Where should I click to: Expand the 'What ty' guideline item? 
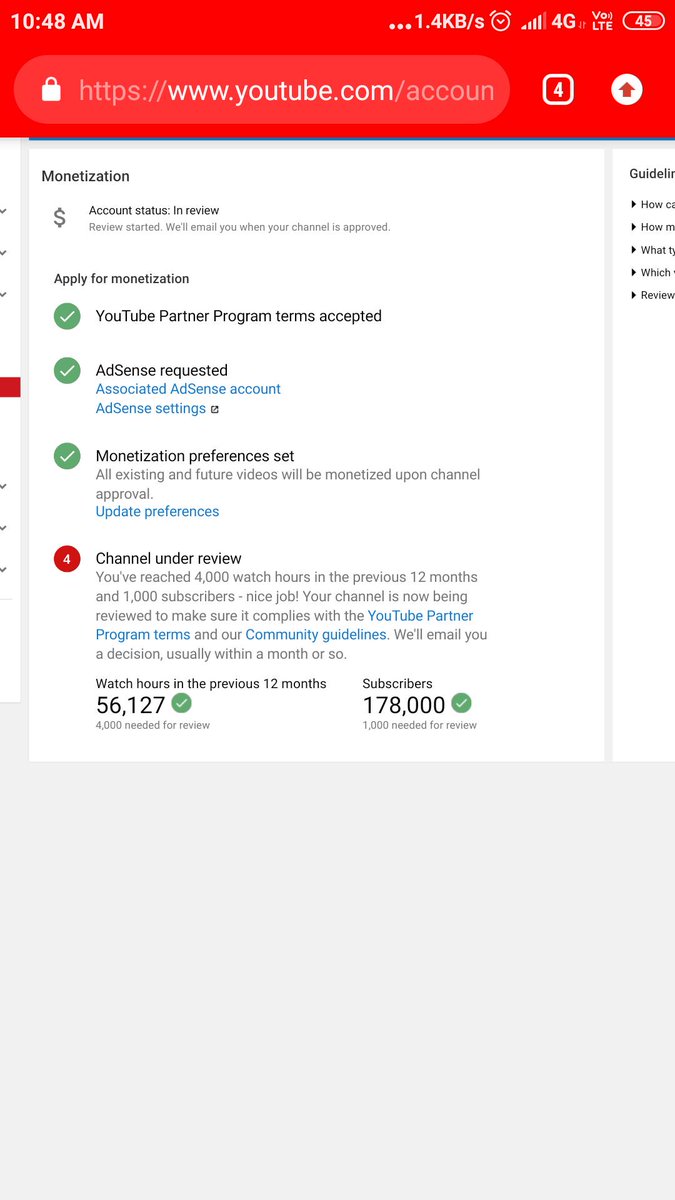pyautogui.click(x=652, y=250)
